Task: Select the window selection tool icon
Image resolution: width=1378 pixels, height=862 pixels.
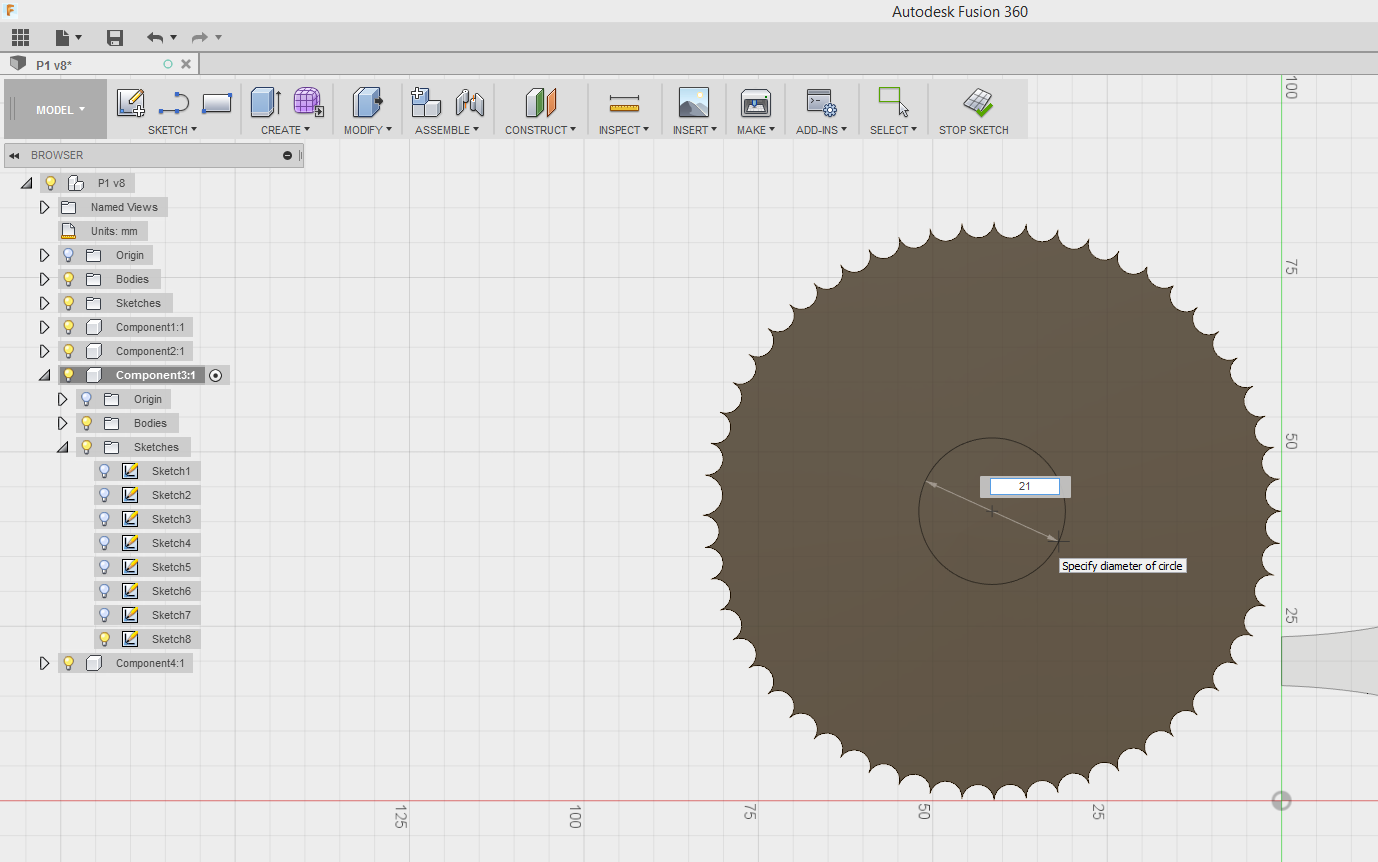Action: pyautogui.click(x=893, y=102)
